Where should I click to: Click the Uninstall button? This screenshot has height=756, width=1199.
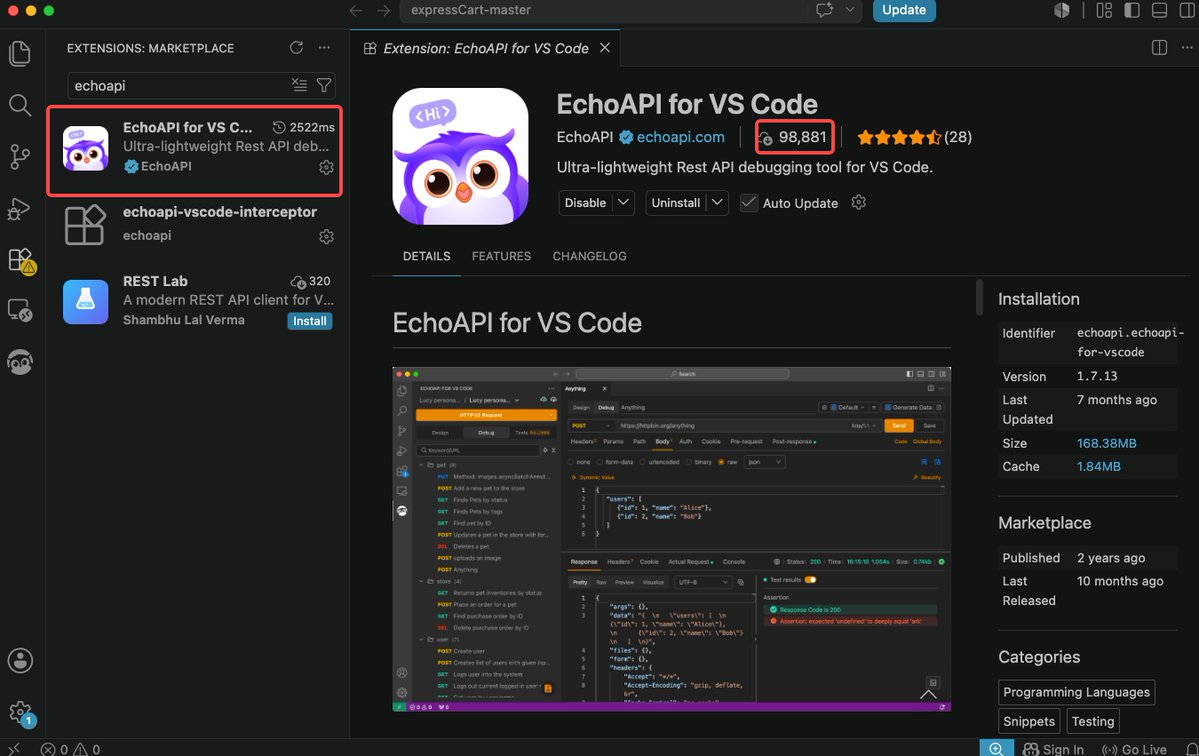(x=676, y=203)
